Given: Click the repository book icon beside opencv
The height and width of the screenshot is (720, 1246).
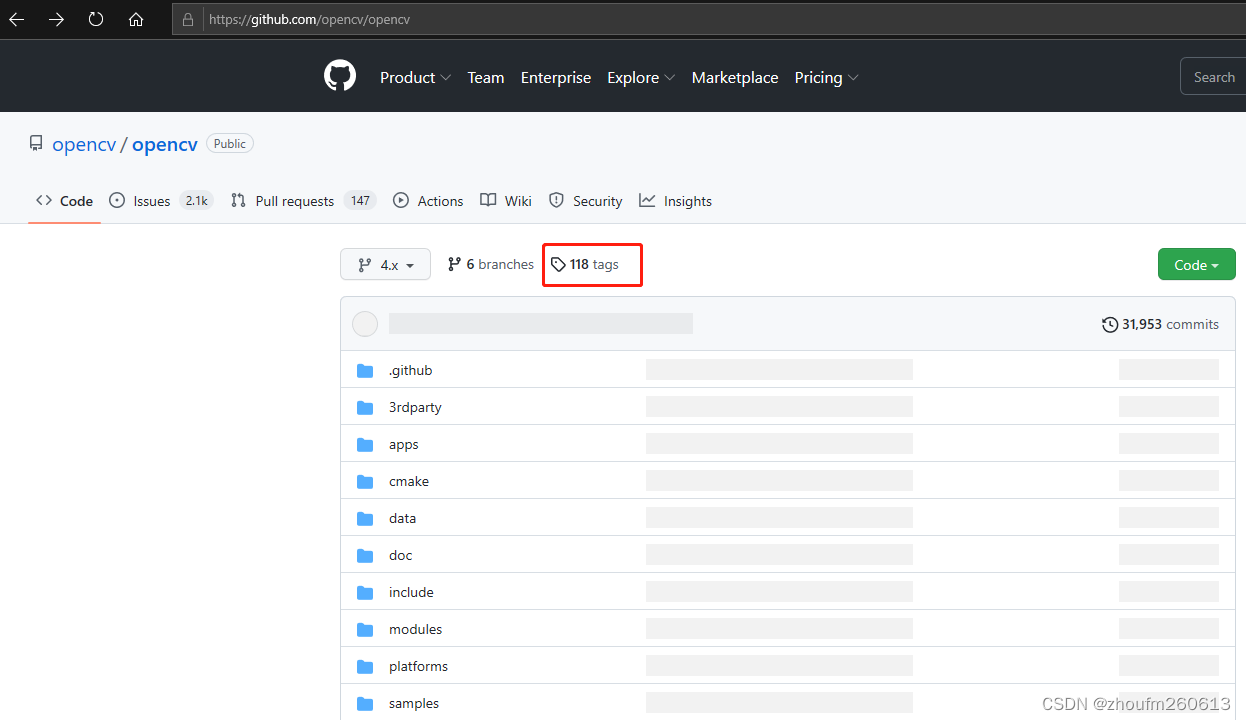Looking at the screenshot, I should pos(36,144).
